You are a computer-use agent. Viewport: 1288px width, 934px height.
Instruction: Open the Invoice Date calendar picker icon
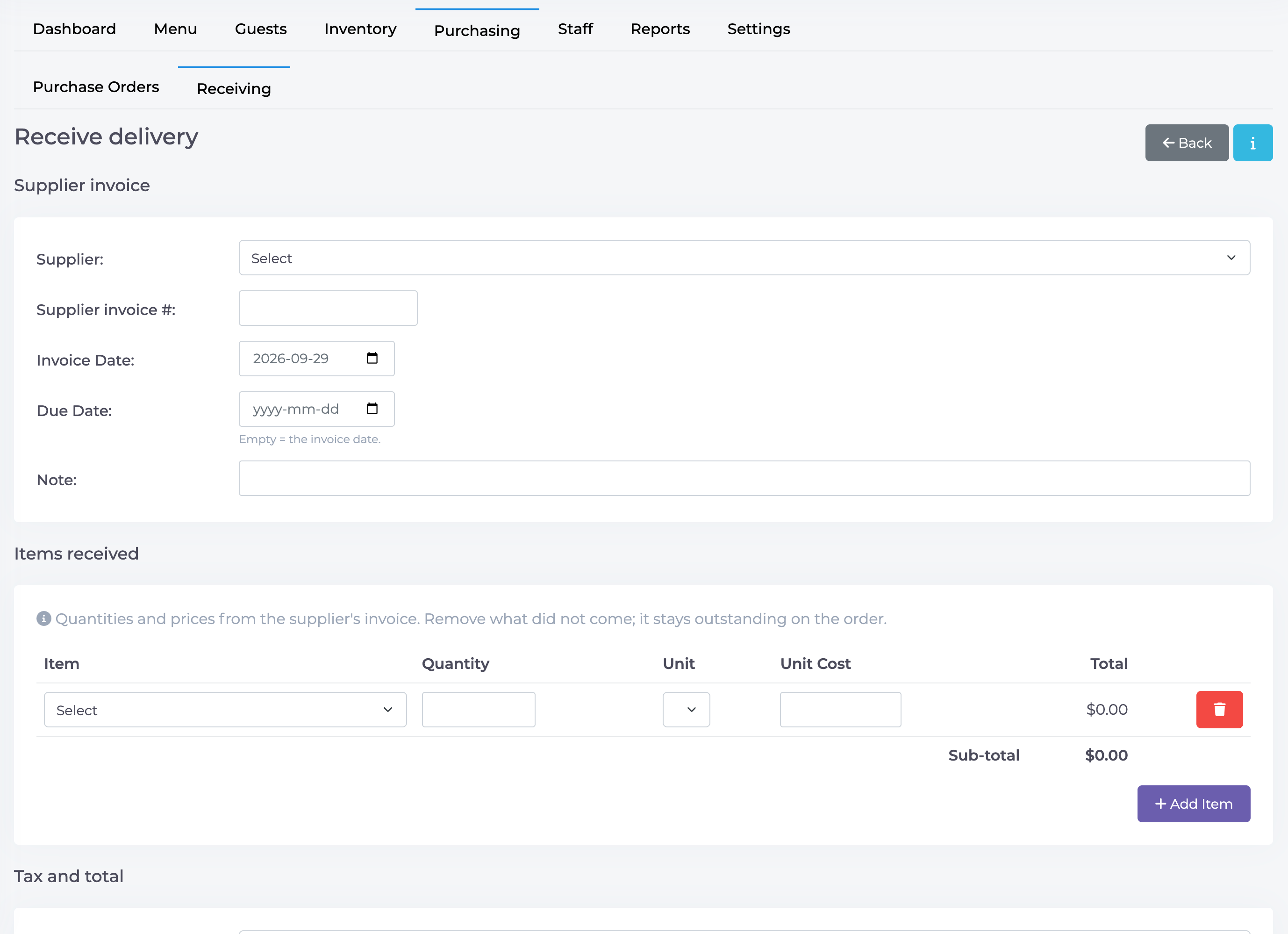(x=372, y=358)
